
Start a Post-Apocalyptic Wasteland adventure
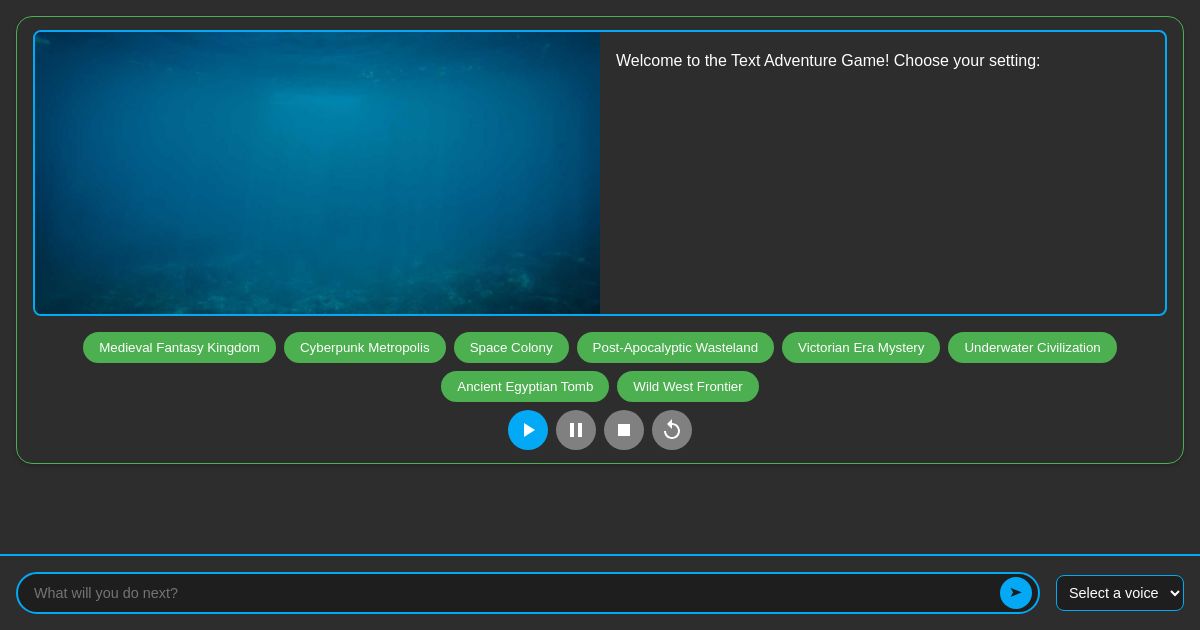pyautogui.click(x=675, y=347)
